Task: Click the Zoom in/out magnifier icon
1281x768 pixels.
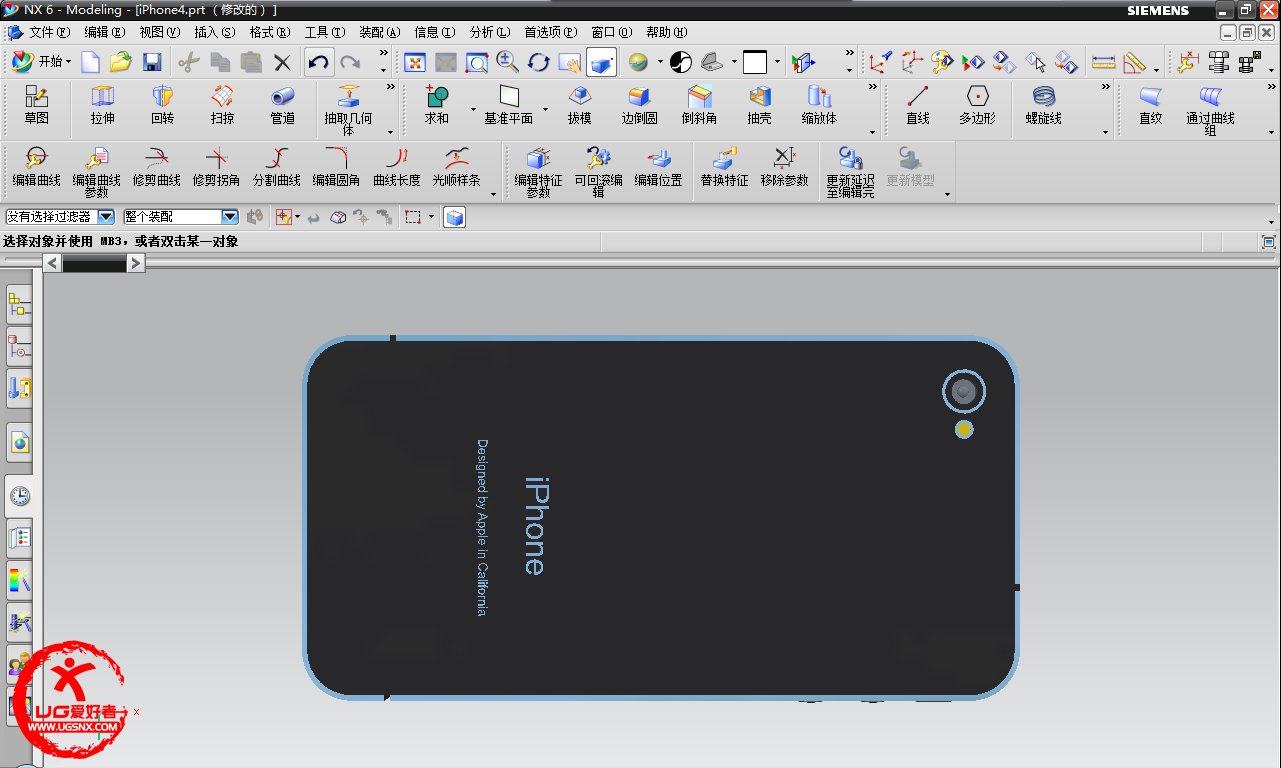Action: pos(508,62)
